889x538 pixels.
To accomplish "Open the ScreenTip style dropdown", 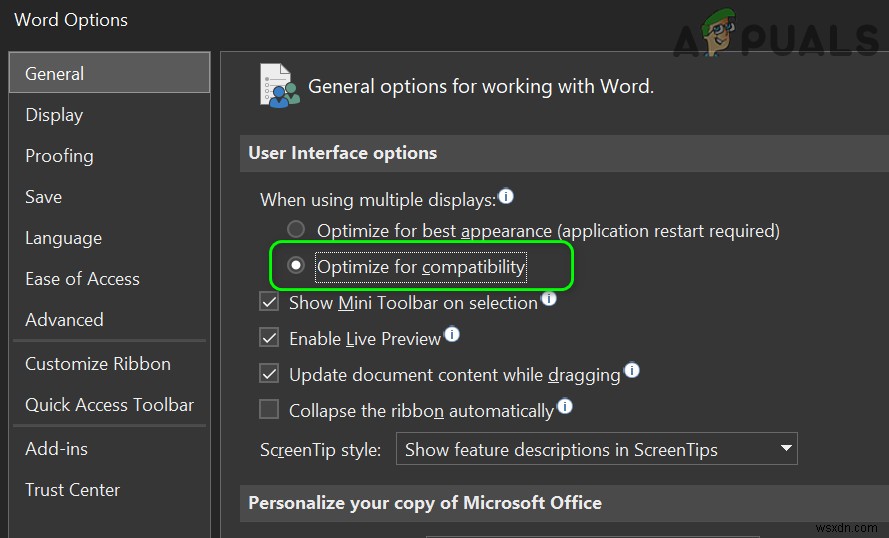I will click(596, 449).
